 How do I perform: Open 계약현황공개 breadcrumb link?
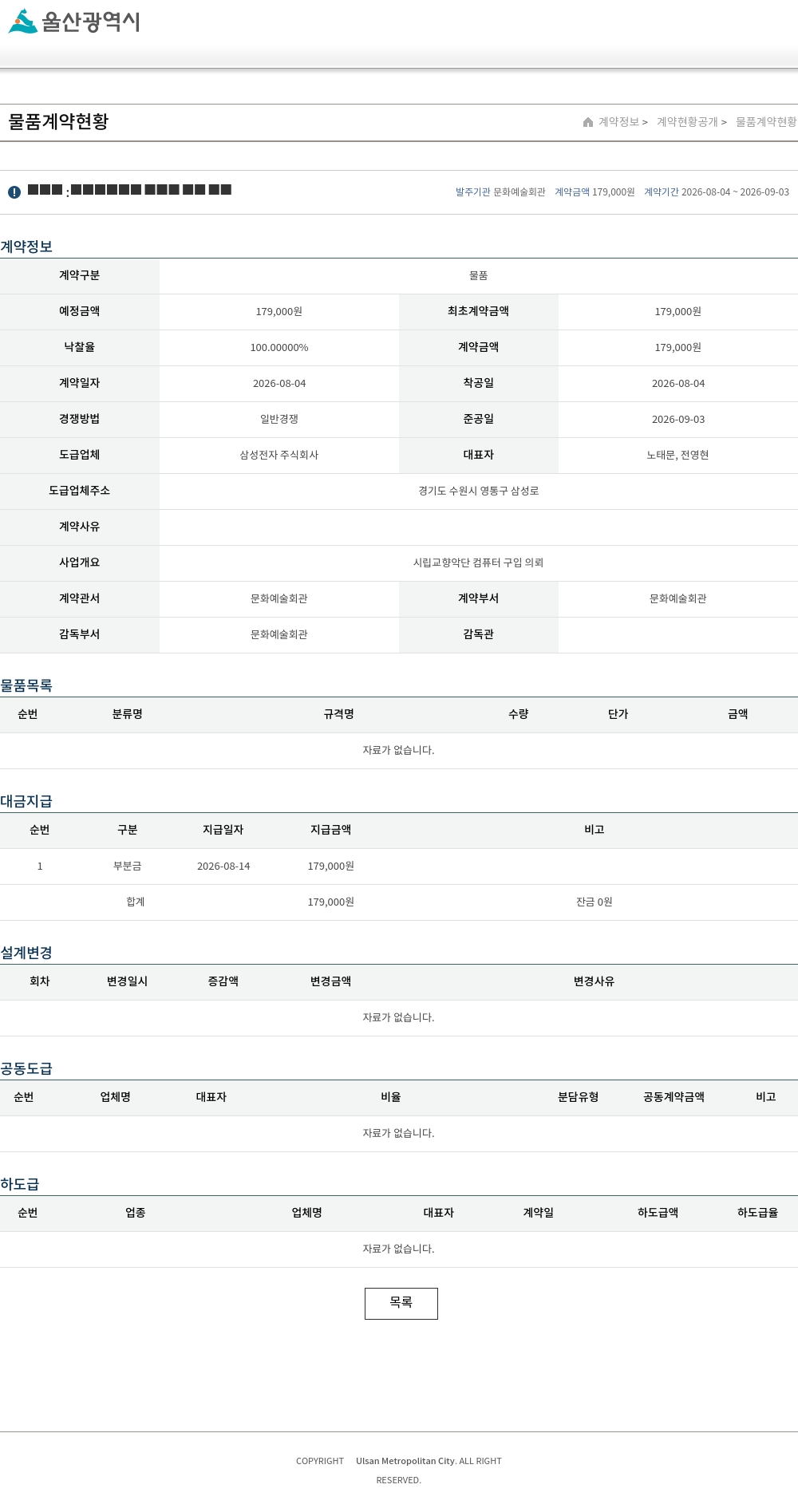pos(687,122)
